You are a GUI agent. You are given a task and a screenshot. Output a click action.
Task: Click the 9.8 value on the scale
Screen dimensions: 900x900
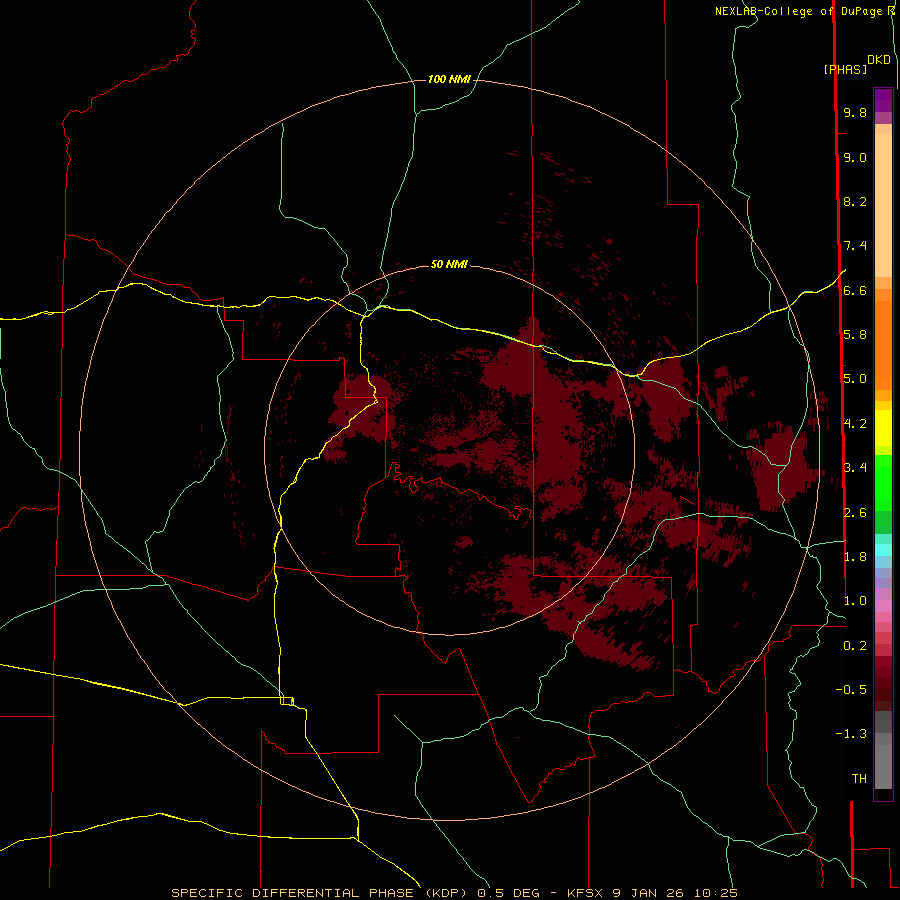pyautogui.click(x=855, y=112)
